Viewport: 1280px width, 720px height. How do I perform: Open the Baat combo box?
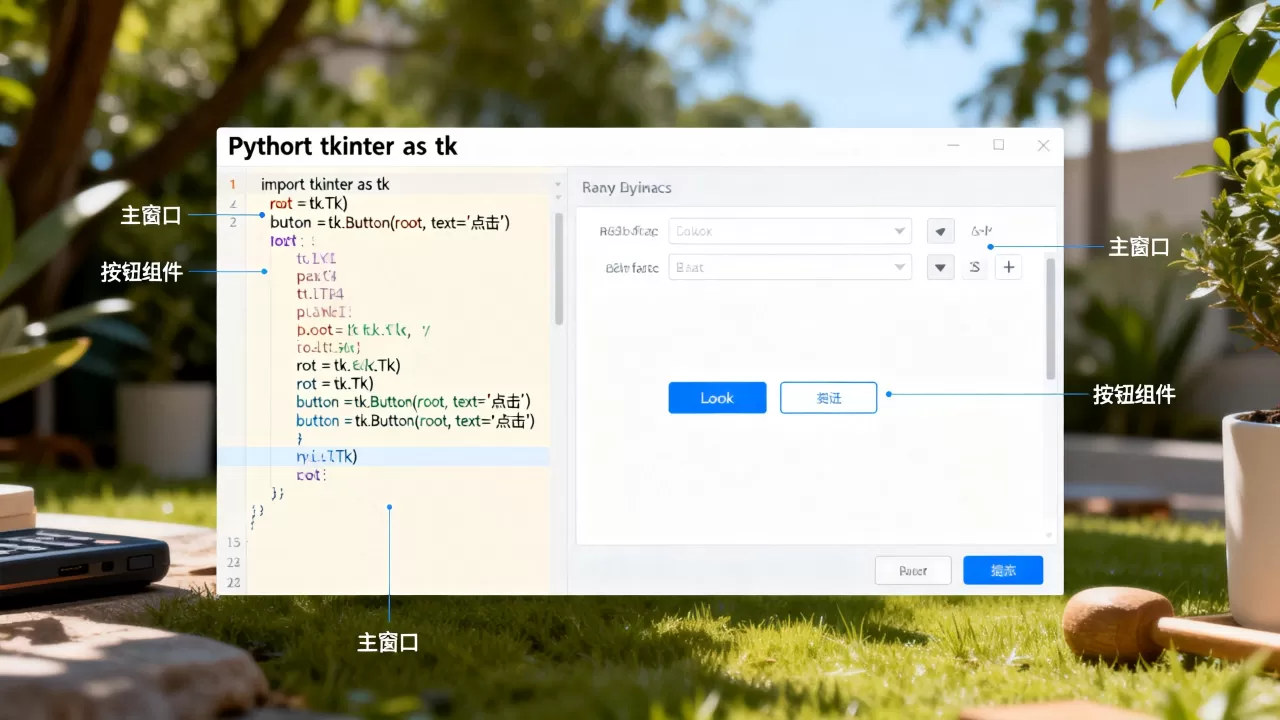pyautogui.click(x=790, y=267)
